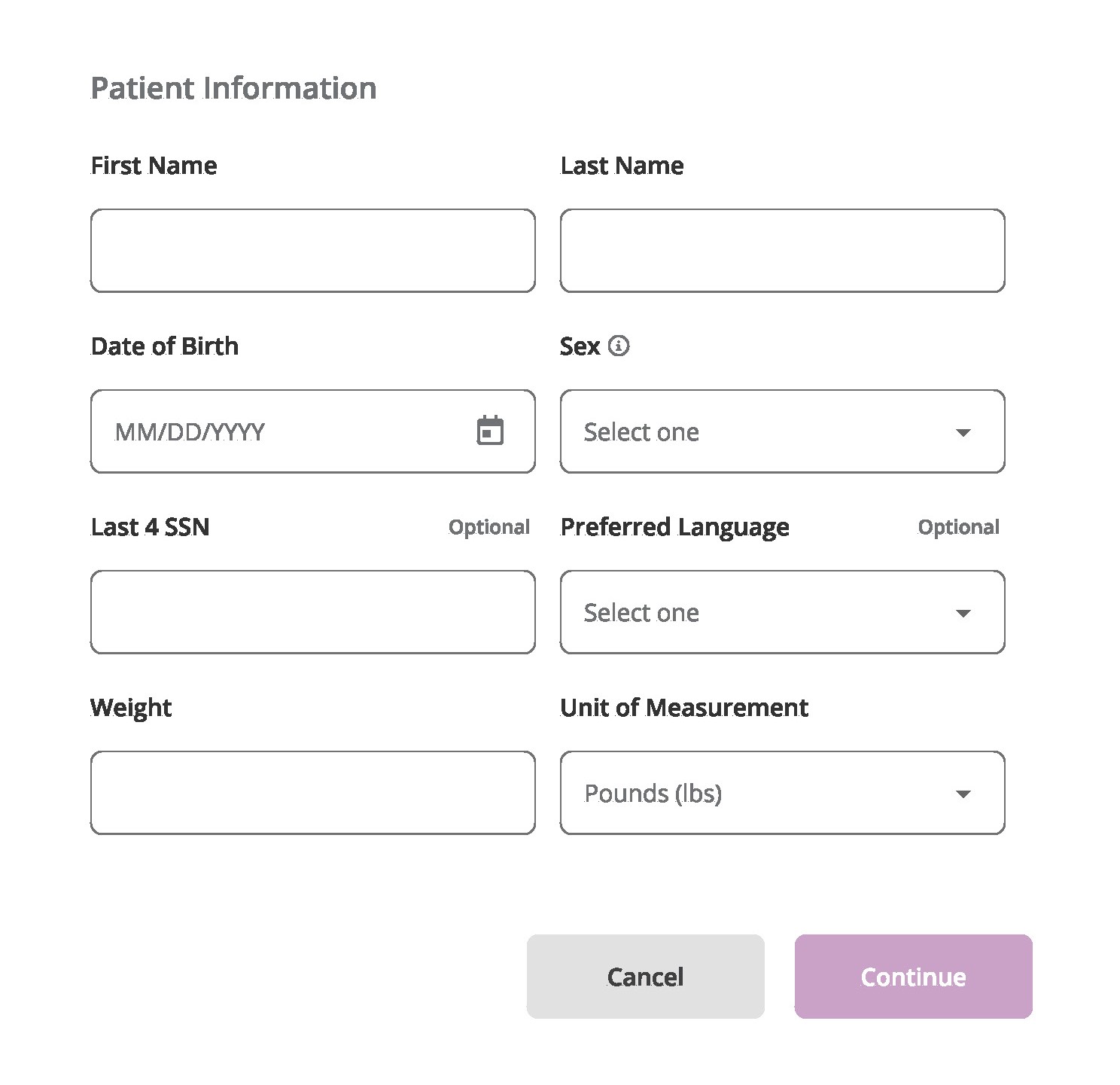Open the Sex selection dropdown
This screenshot has height=1085, width=1120.
pos(782,431)
